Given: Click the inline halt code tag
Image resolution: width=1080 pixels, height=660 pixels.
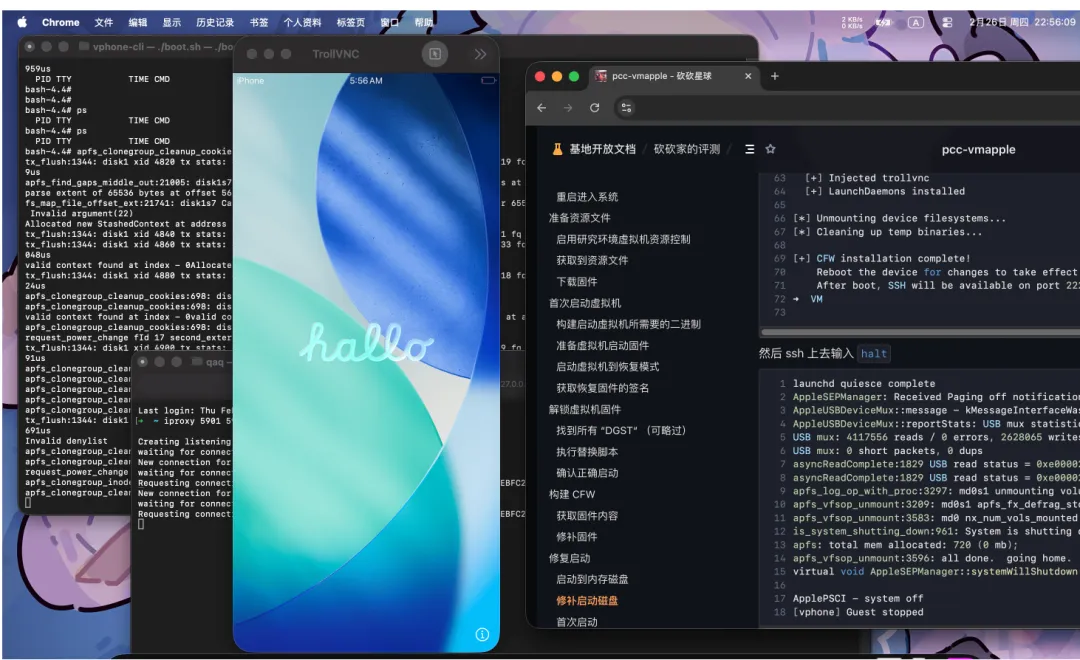Looking at the screenshot, I should tap(873, 353).
